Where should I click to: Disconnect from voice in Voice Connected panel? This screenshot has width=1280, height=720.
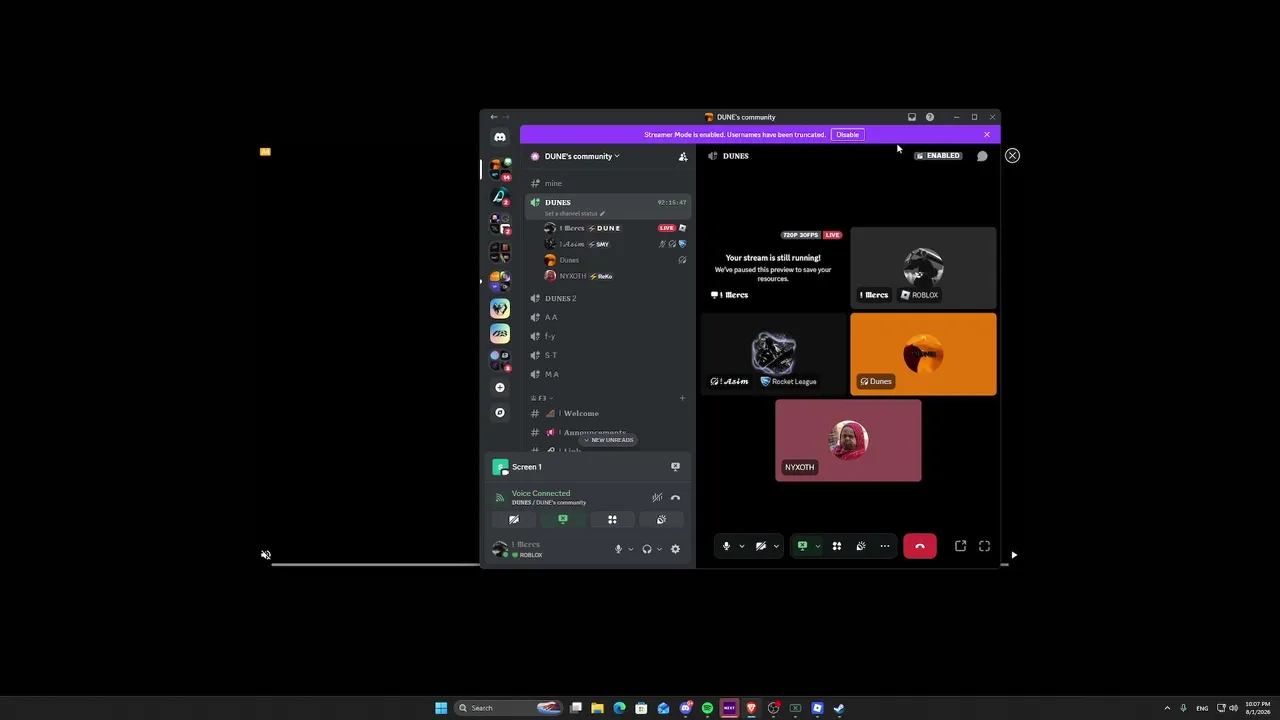click(675, 498)
